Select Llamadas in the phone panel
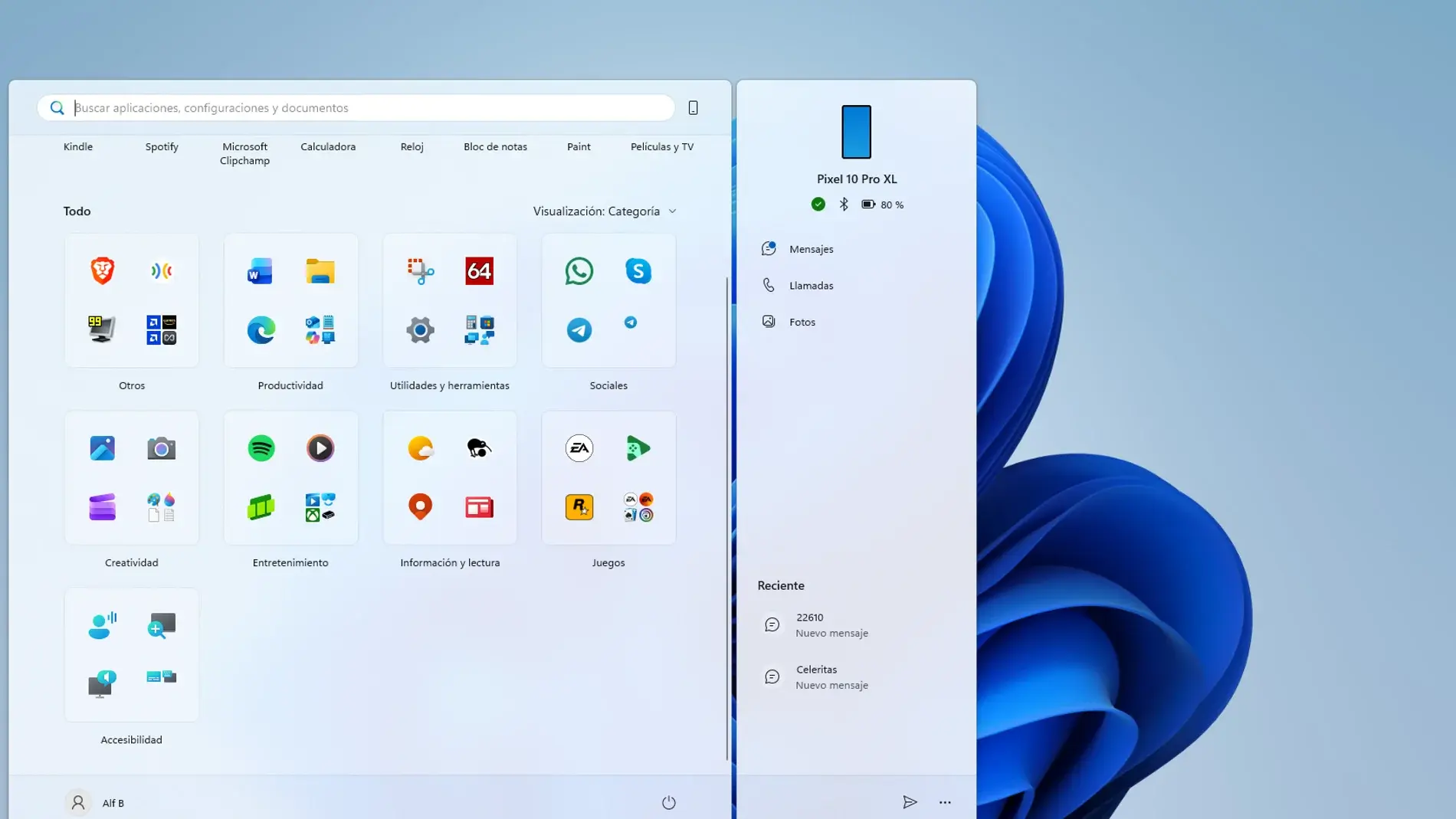Screen dimensions: 1456x819 pyautogui.click(x=812, y=285)
